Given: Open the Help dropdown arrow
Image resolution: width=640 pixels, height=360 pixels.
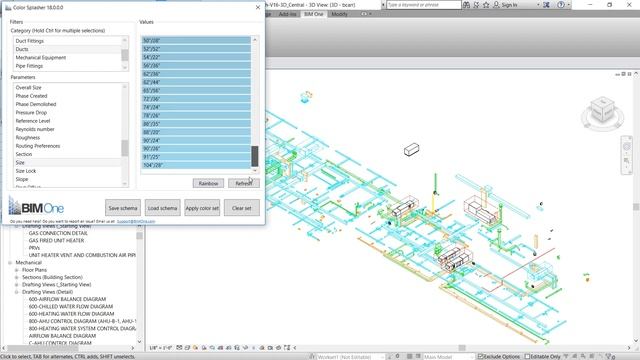Looking at the screenshot, I should click(569, 5).
